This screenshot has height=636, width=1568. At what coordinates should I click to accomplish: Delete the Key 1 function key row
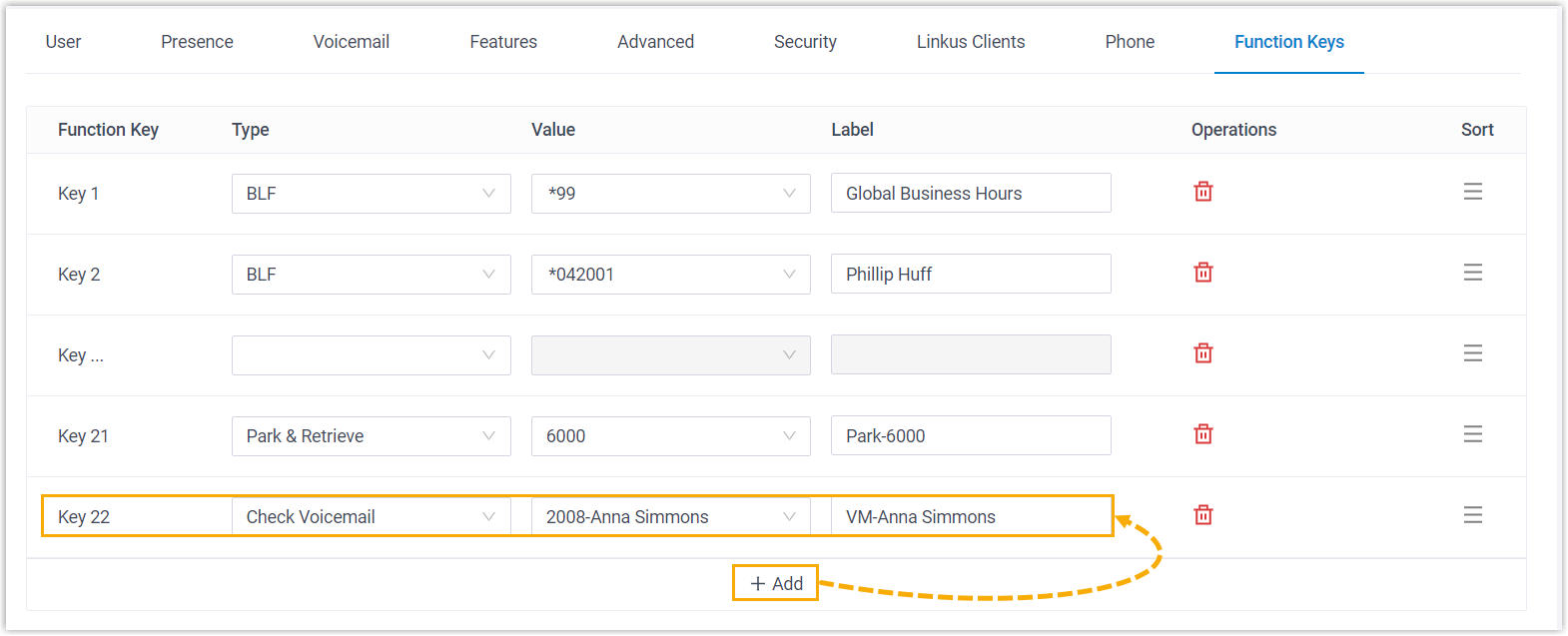[x=1202, y=192]
